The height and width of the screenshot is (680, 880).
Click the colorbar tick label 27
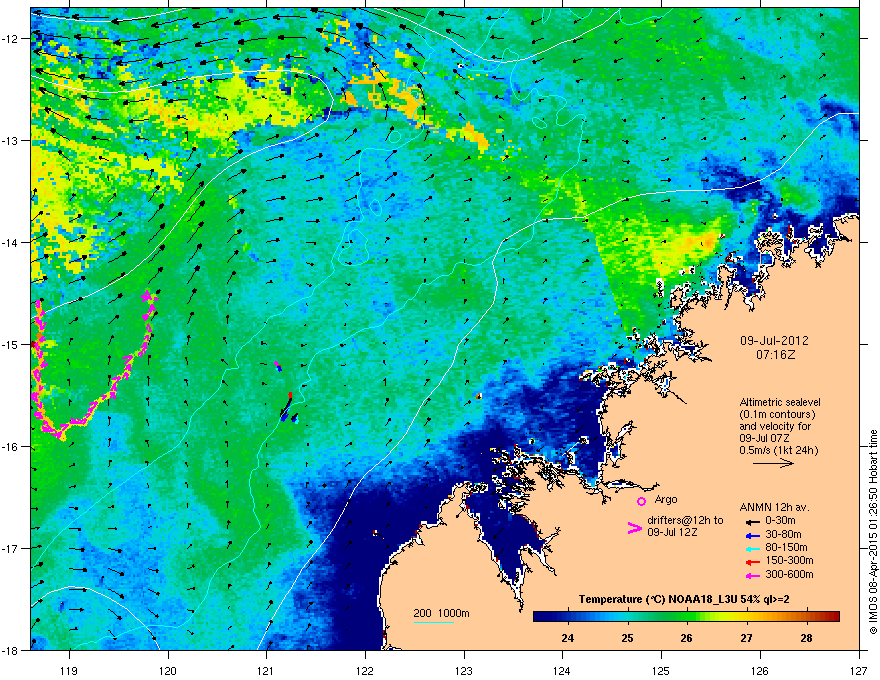(x=746, y=638)
